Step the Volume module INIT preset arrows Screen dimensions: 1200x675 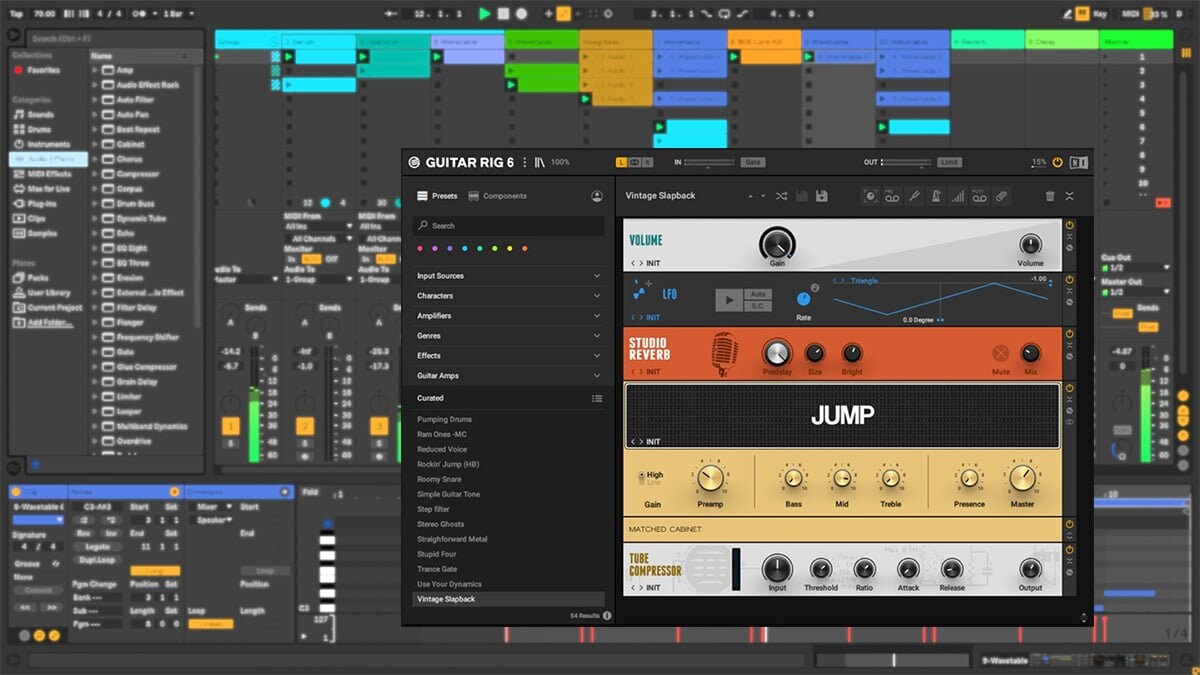click(635, 264)
